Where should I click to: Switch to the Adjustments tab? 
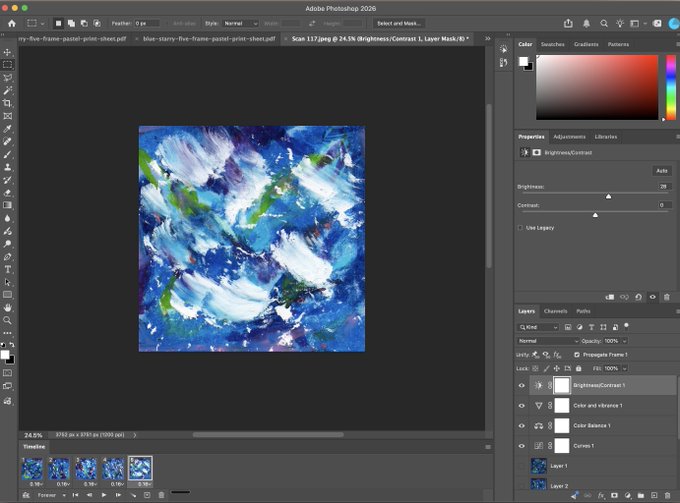point(569,137)
